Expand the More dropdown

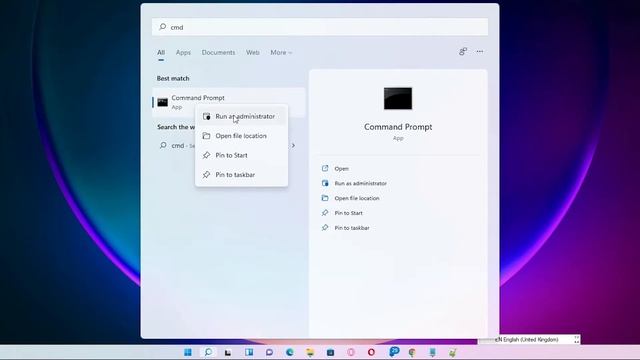click(x=281, y=53)
